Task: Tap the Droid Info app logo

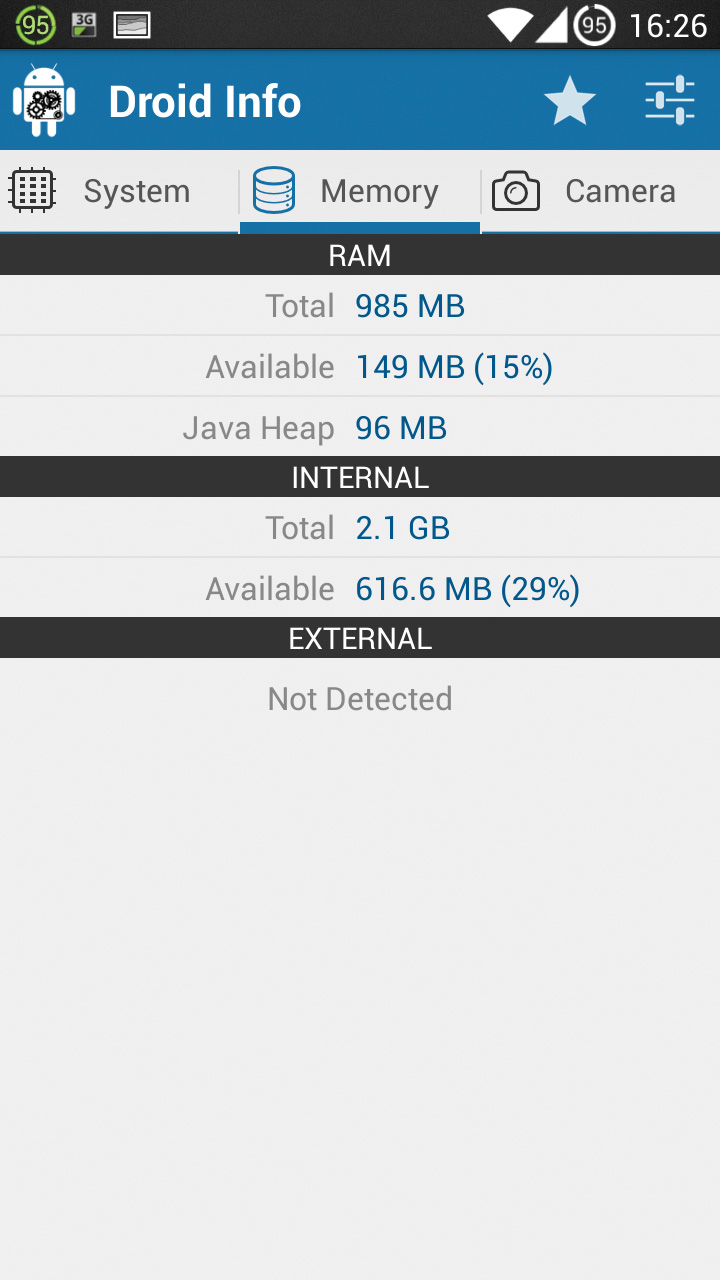Action: tap(43, 100)
